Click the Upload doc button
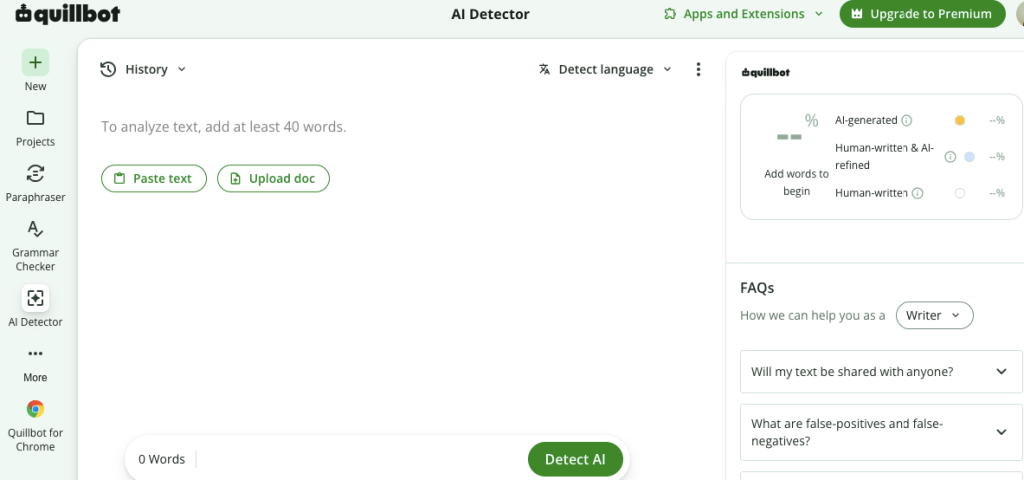Viewport: 1024px width, 480px height. pos(273,178)
